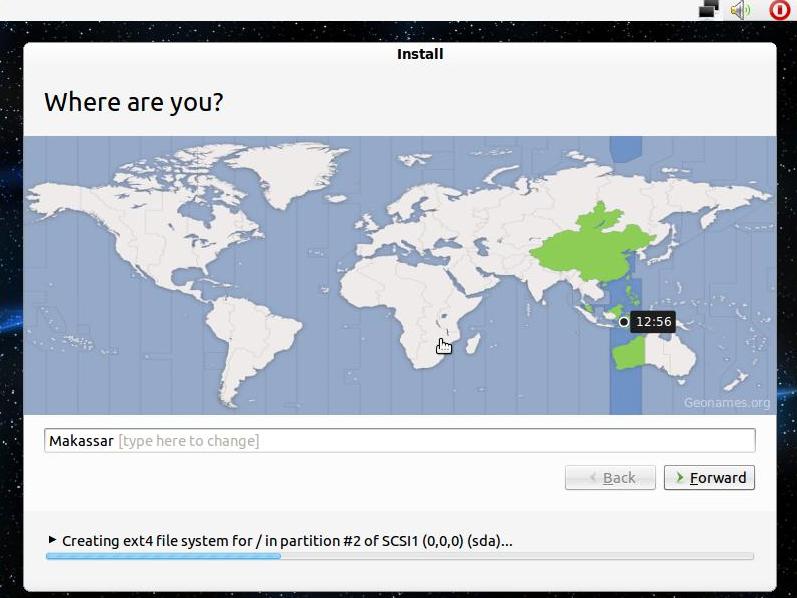The height and width of the screenshot is (598, 797).
Task: Click the Forward button
Action: coord(709,477)
